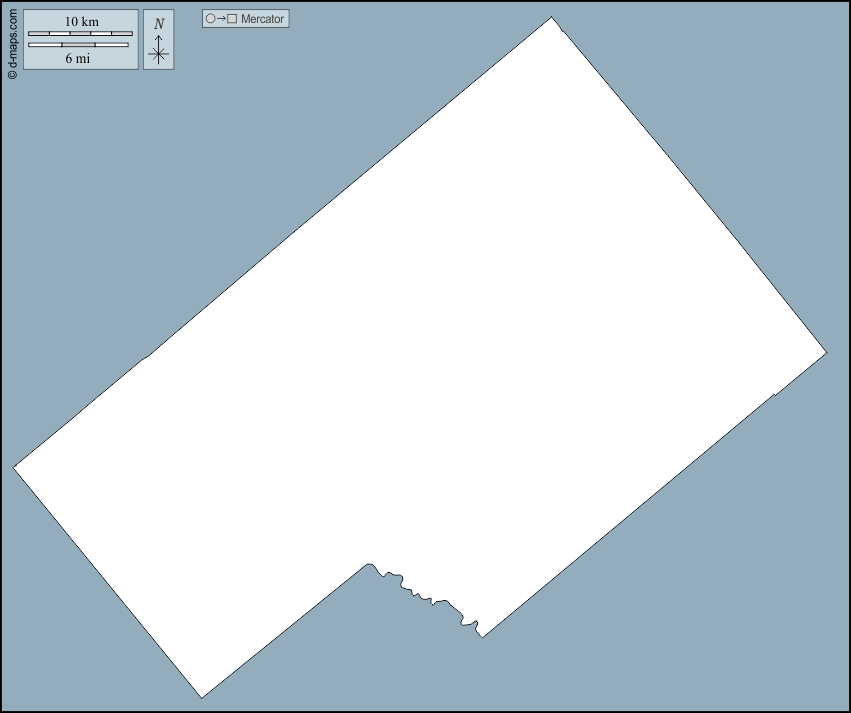This screenshot has height=713, width=851.
Task: Click the westernmost corner of the map
Action: pyautogui.click(x=14, y=466)
